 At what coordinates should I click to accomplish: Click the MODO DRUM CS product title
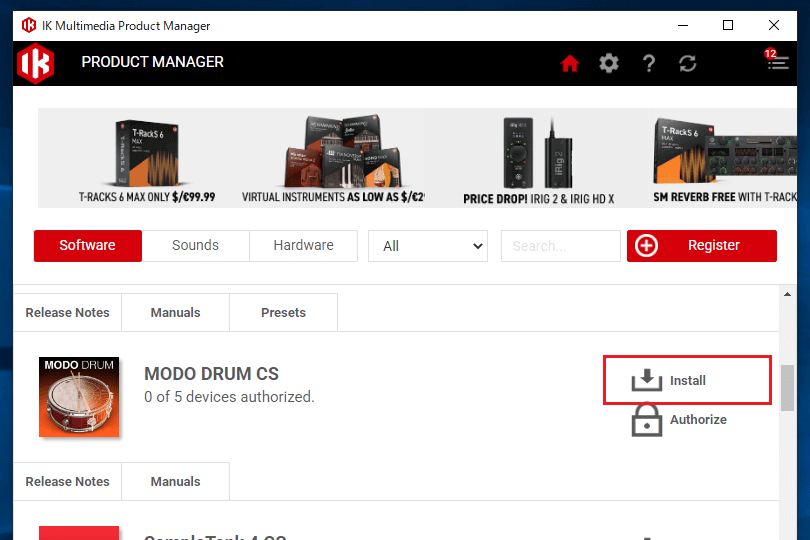point(211,374)
